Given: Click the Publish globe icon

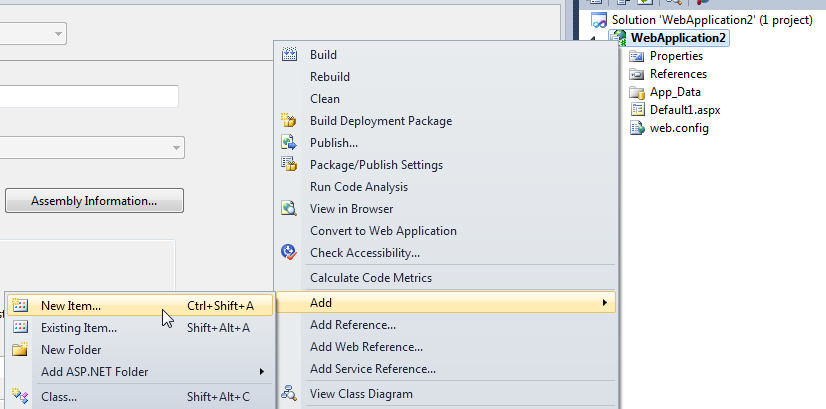Looking at the screenshot, I should click(289, 142).
